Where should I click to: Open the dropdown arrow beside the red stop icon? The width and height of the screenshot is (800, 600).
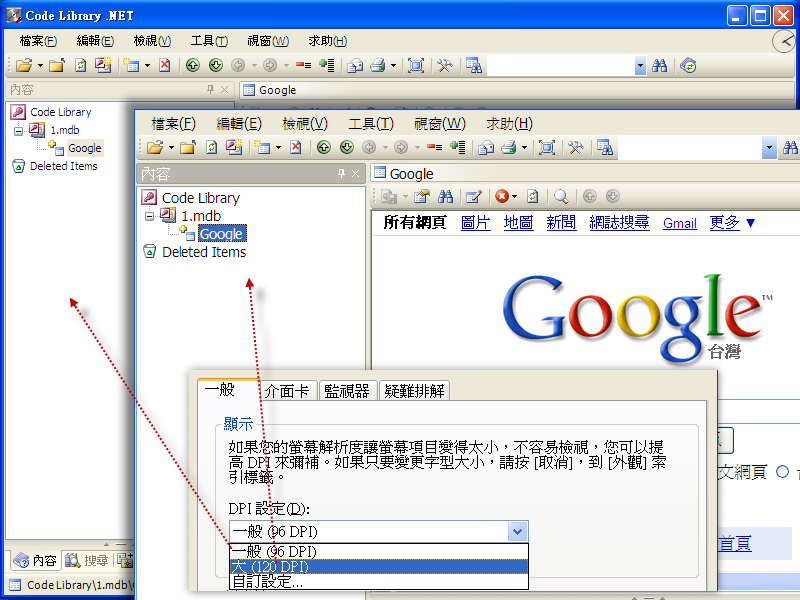point(514,196)
